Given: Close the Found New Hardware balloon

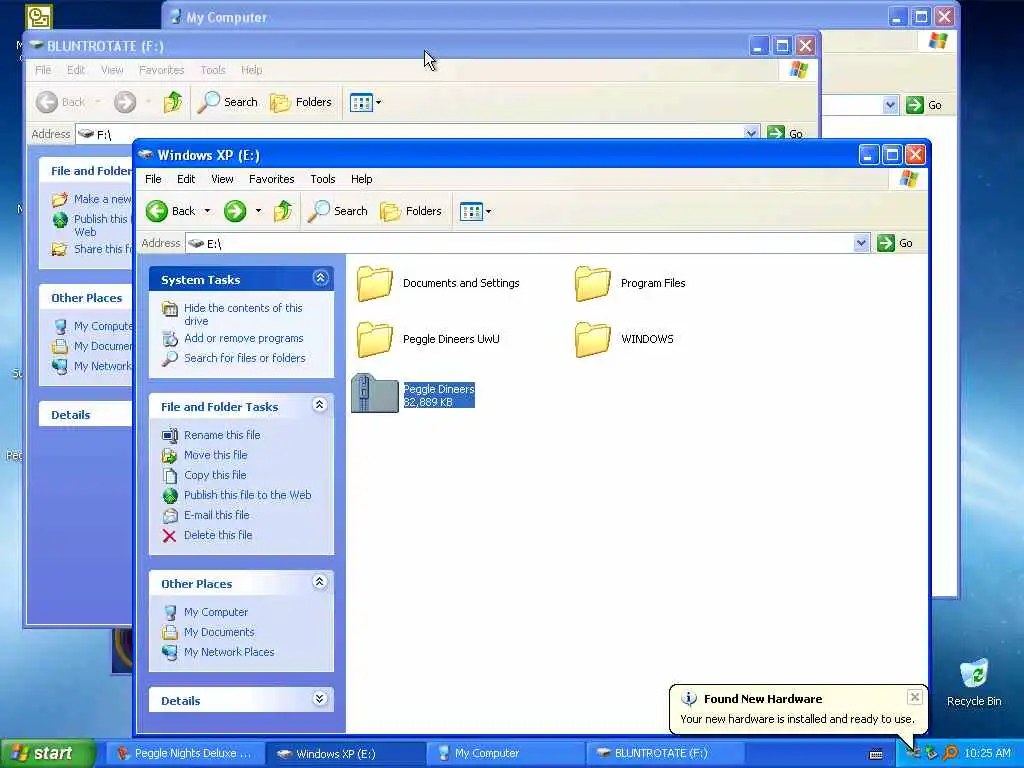Looking at the screenshot, I should (x=915, y=697).
